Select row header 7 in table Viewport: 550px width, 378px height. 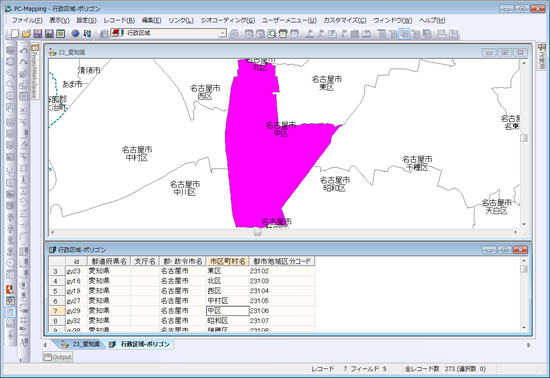[56, 311]
